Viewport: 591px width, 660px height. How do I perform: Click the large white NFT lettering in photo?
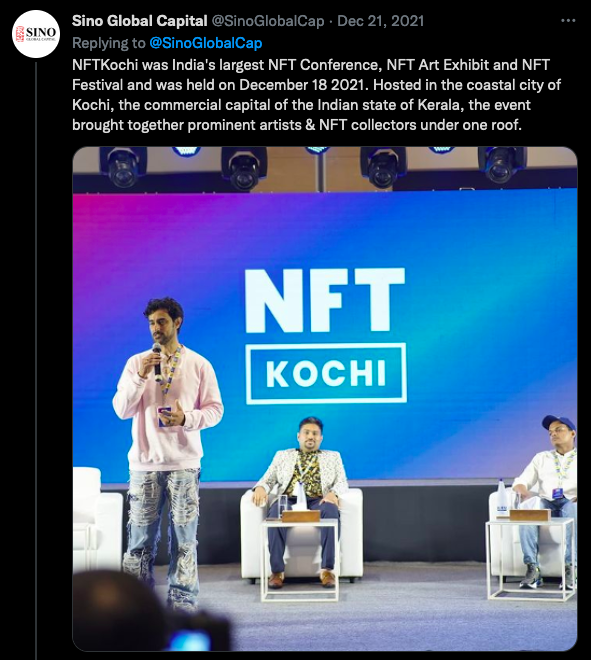tap(325, 300)
